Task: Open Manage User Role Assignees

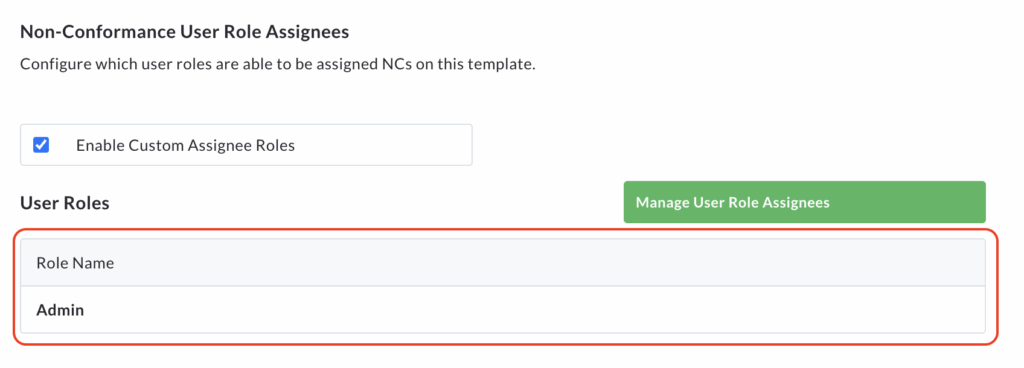Action: (804, 202)
